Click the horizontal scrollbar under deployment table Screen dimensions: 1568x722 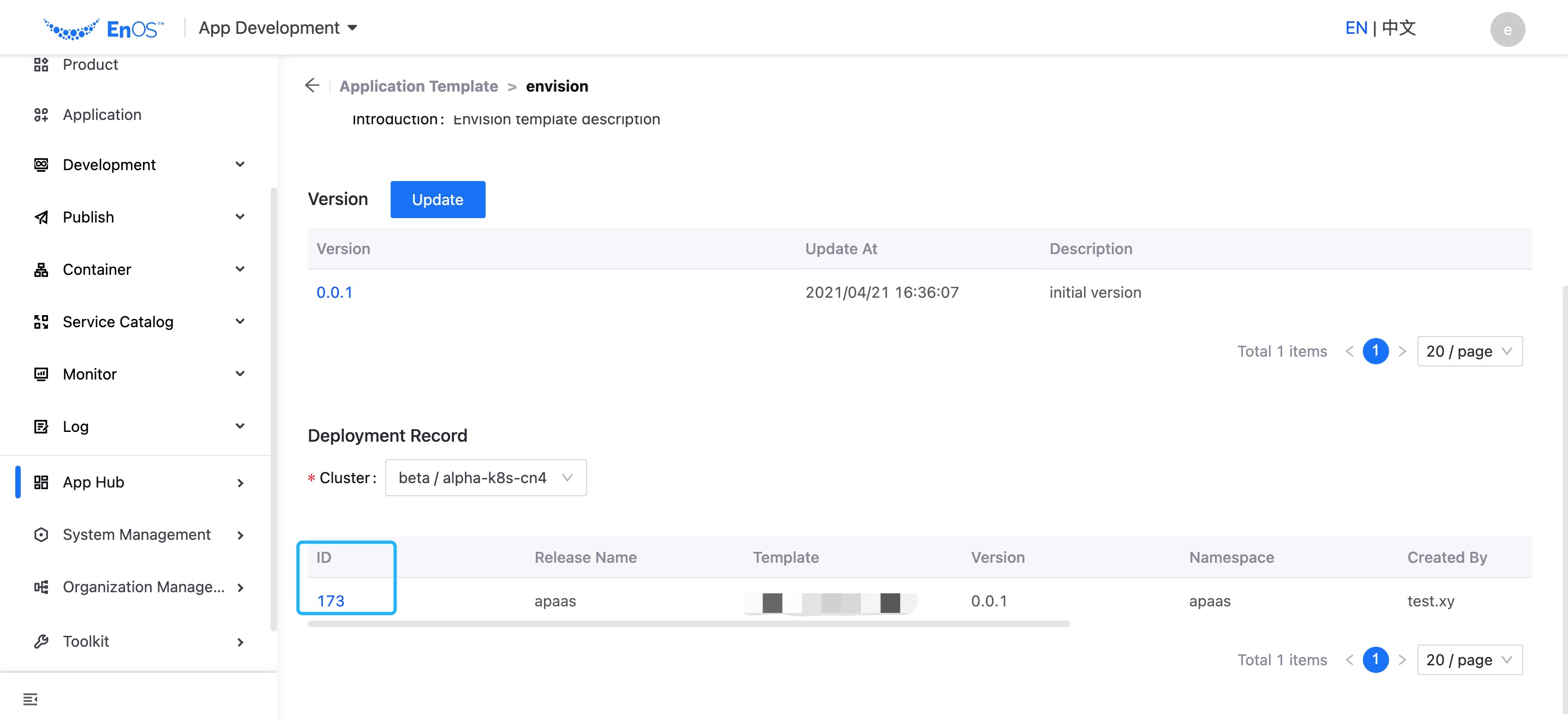tap(689, 624)
